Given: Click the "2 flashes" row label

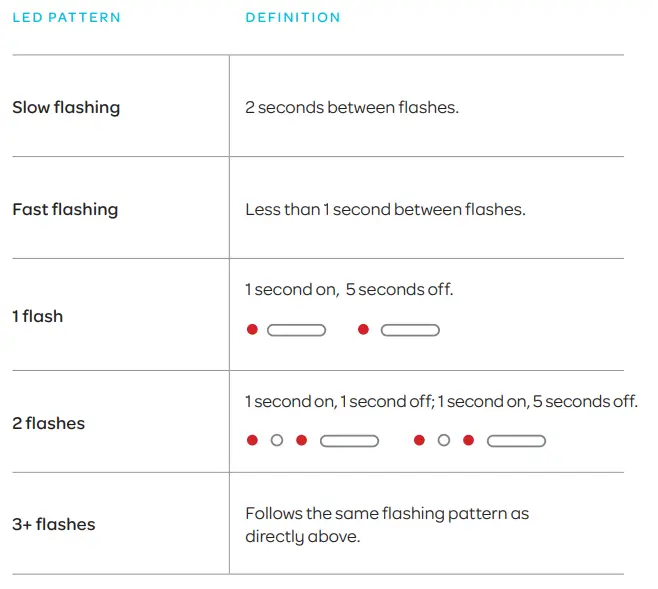Looking at the screenshot, I should 48,423.
